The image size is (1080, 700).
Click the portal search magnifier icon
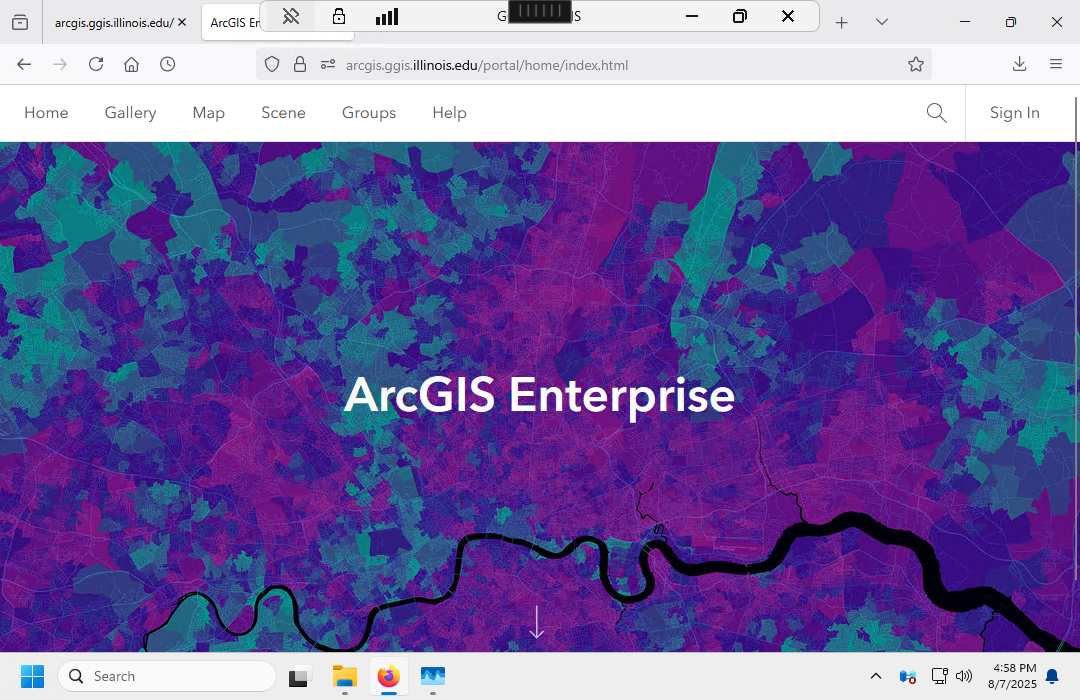point(936,113)
